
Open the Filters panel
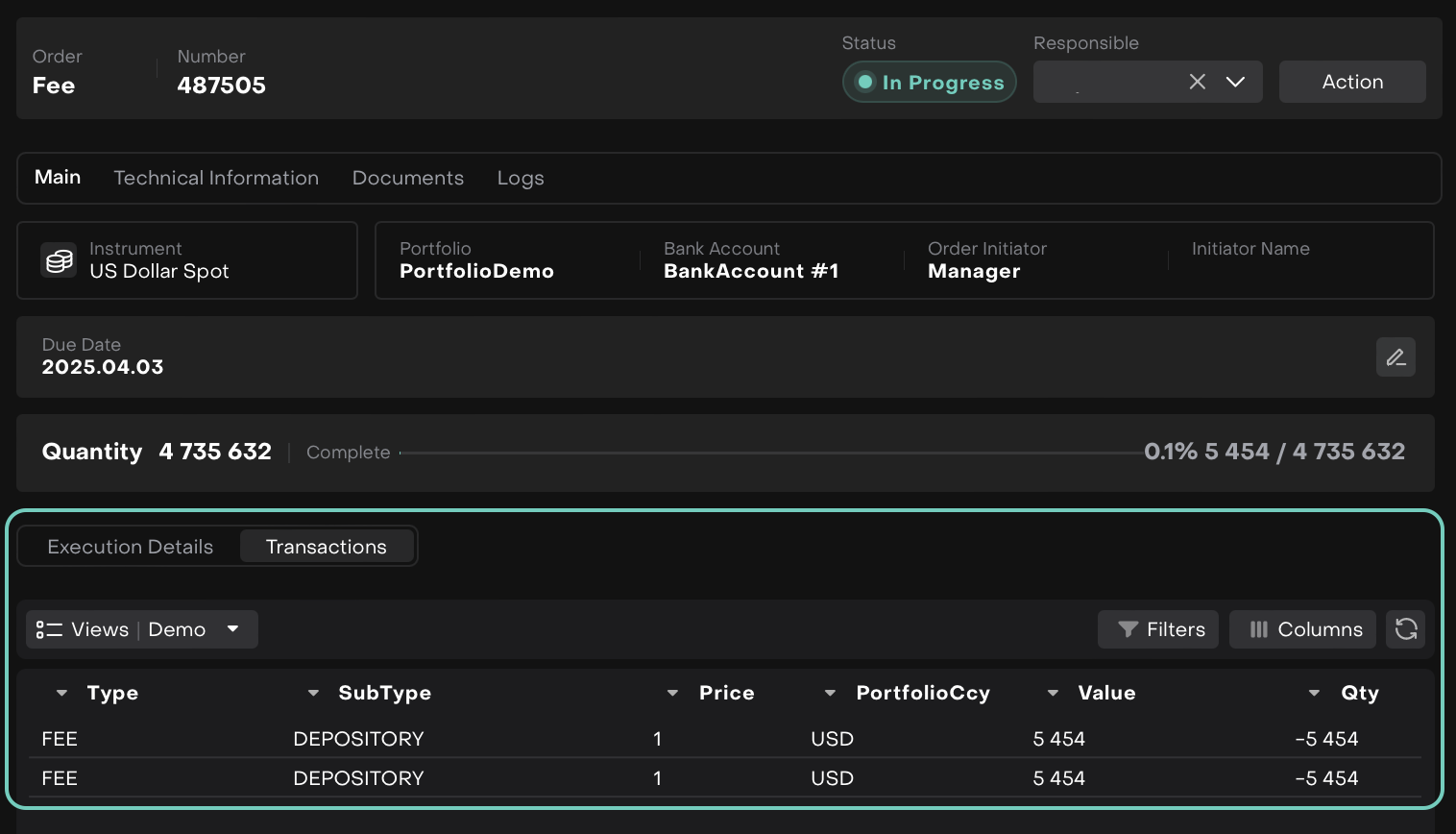point(1158,629)
